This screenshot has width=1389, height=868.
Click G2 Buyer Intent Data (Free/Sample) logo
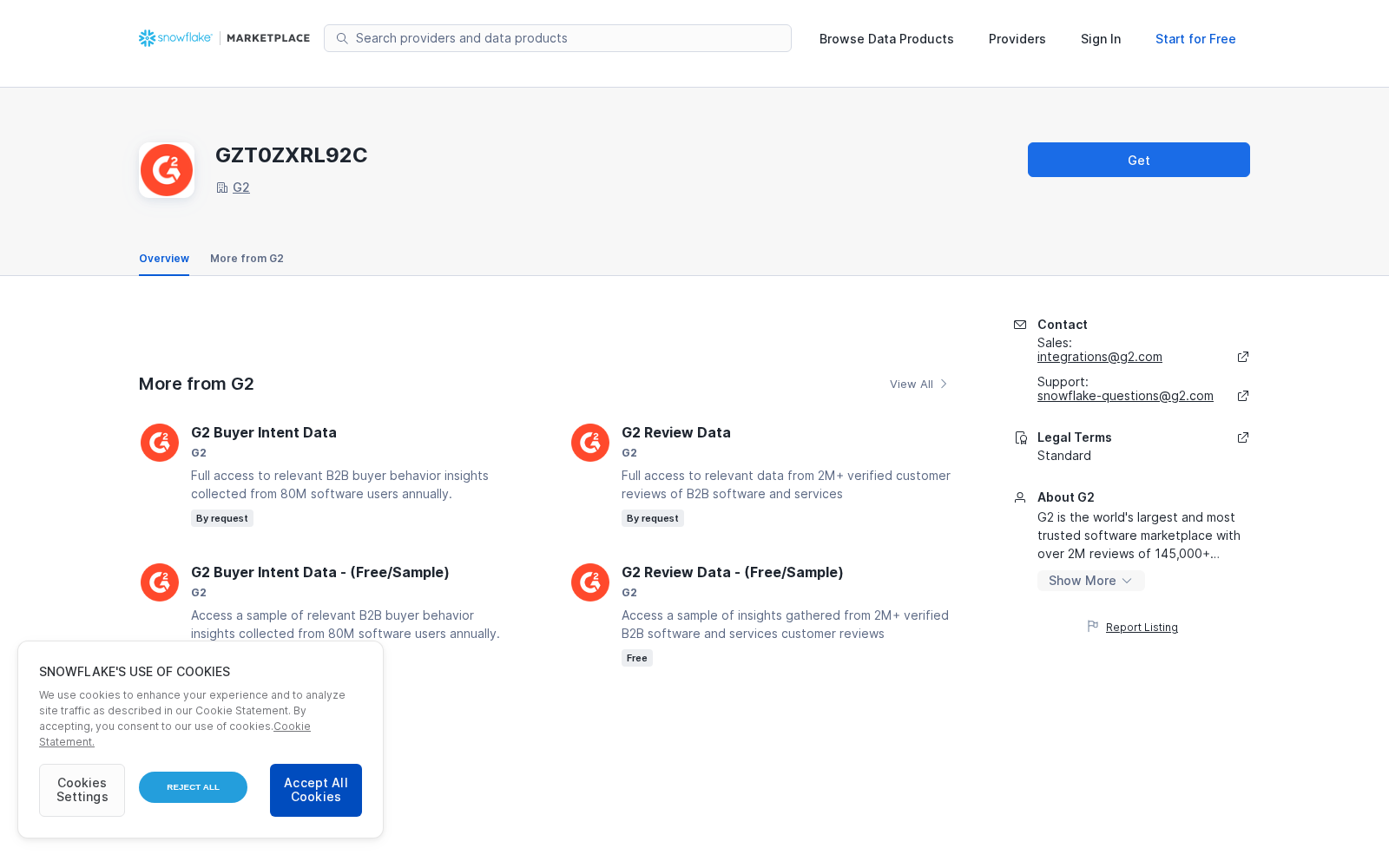[x=160, y=582]
